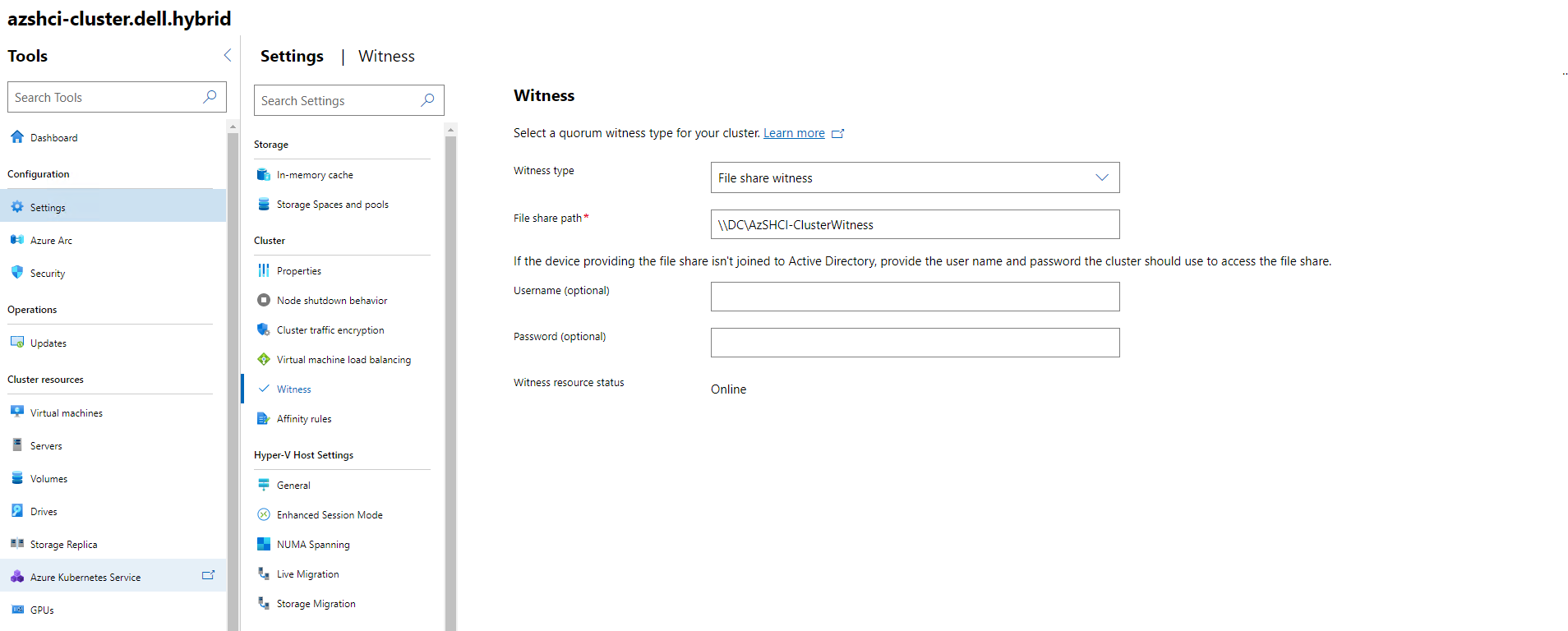Click the search magnifier in Search Settings
The image size is (1568, 631).
427,100
